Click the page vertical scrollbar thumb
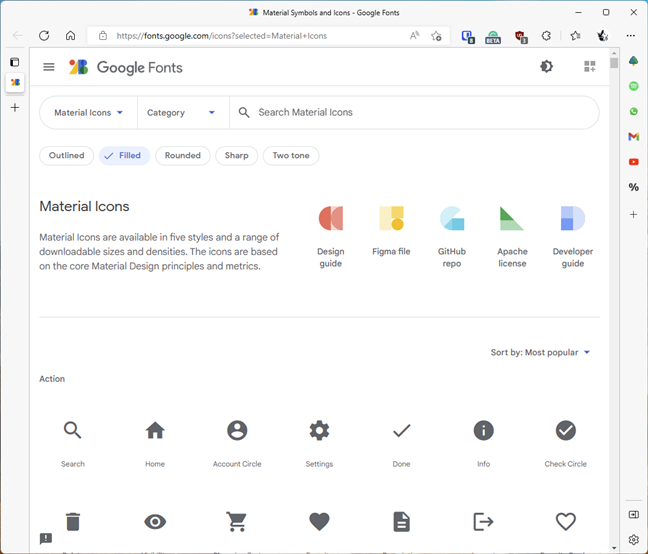This screenshot has width=648, height=554. coord(614,63)
